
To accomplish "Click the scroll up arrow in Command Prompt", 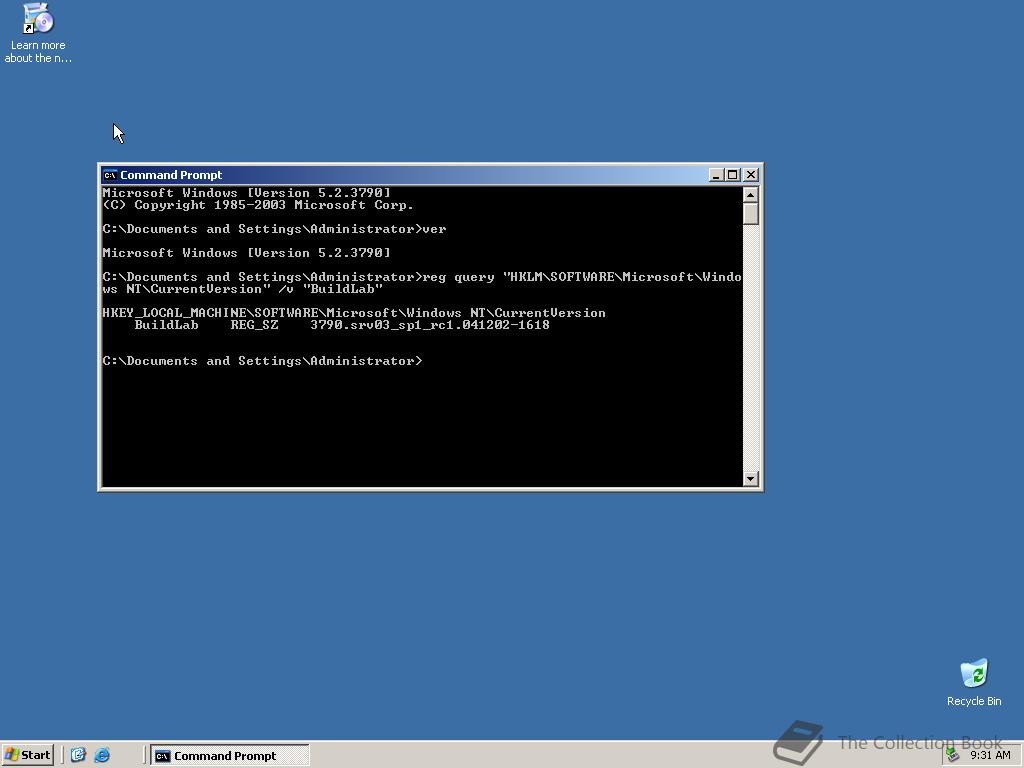I will point(750,195).
